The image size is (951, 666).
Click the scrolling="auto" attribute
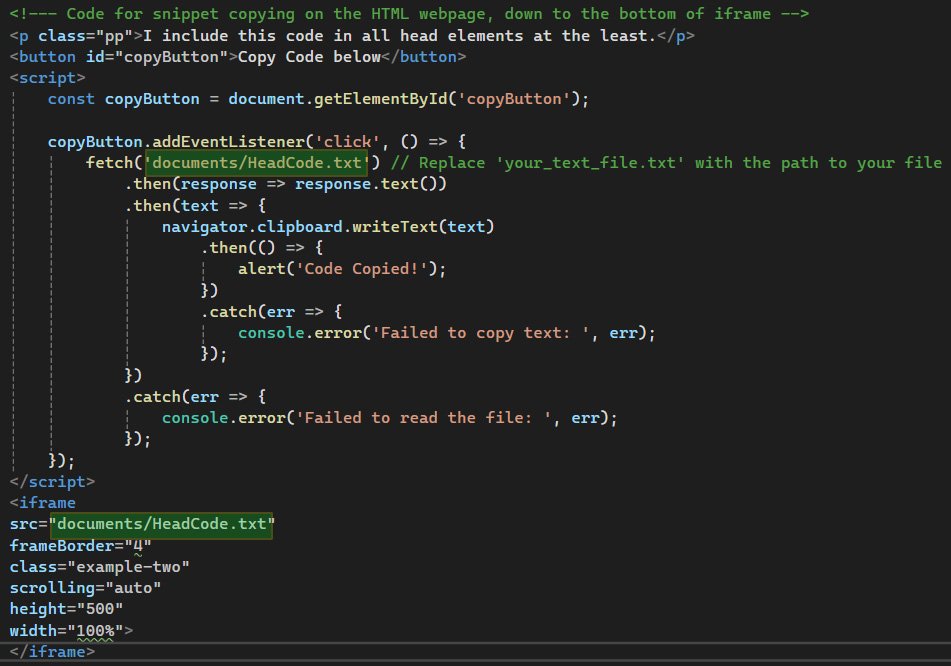[85, 588]
